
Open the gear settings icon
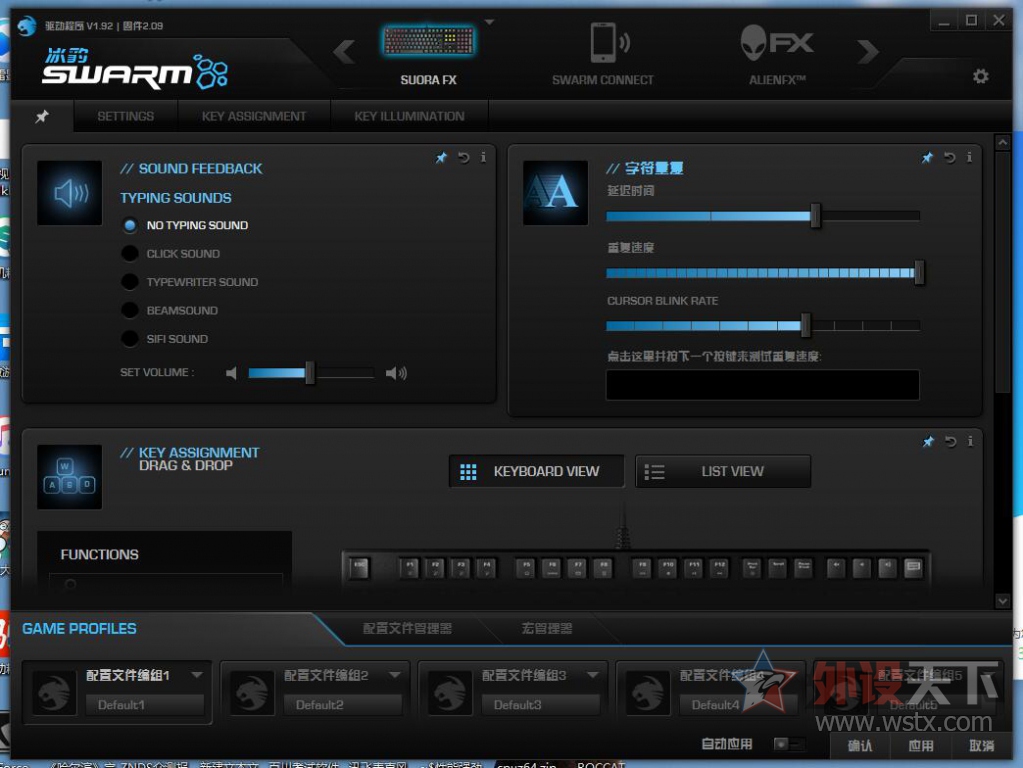point(980,76)
